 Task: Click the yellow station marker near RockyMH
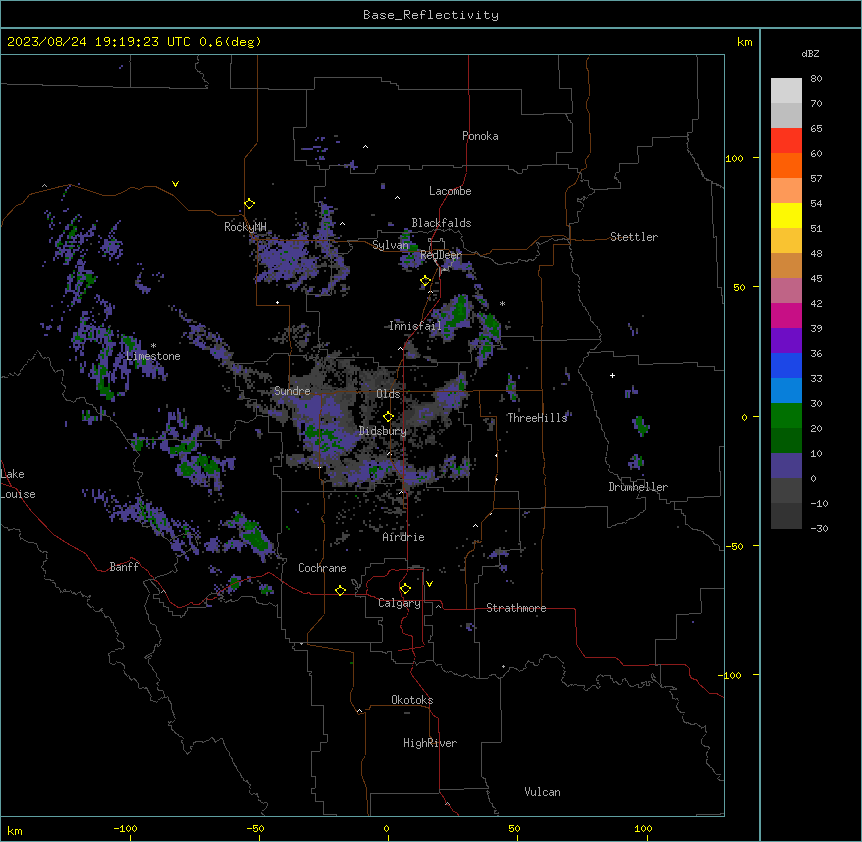coord(249,203)
